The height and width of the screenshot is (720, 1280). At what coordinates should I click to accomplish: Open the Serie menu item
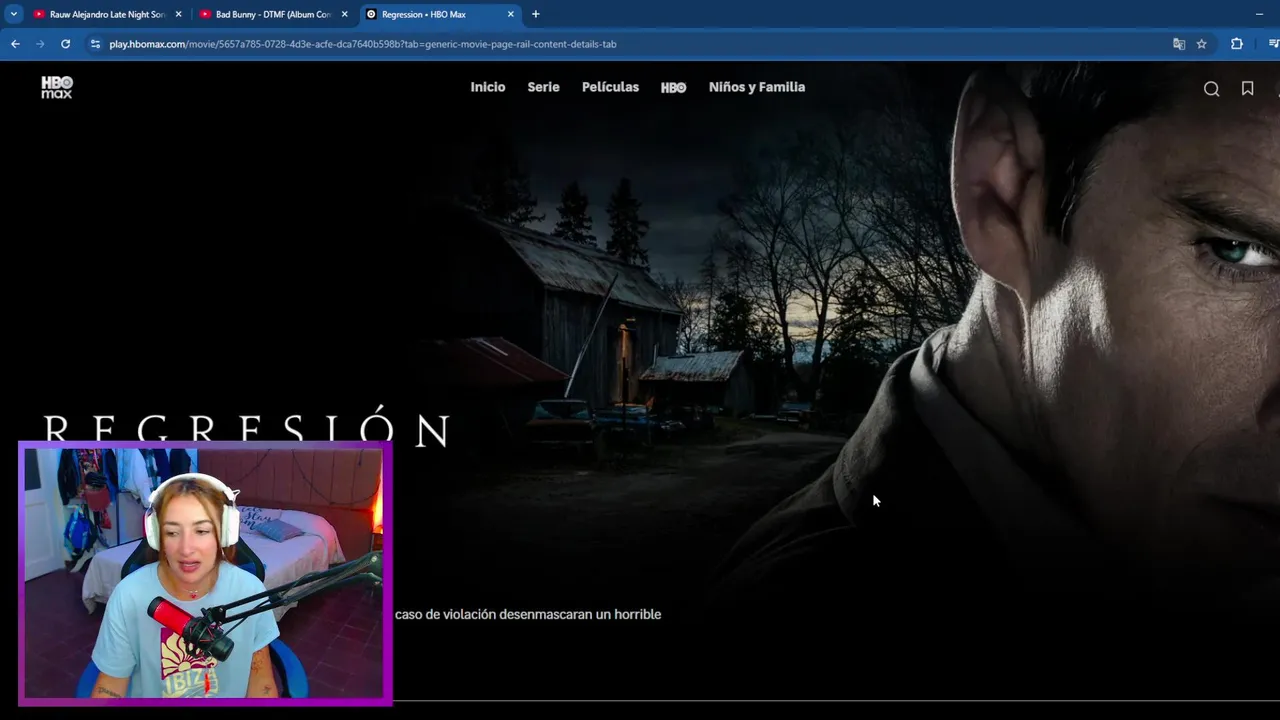coord(544,87)
